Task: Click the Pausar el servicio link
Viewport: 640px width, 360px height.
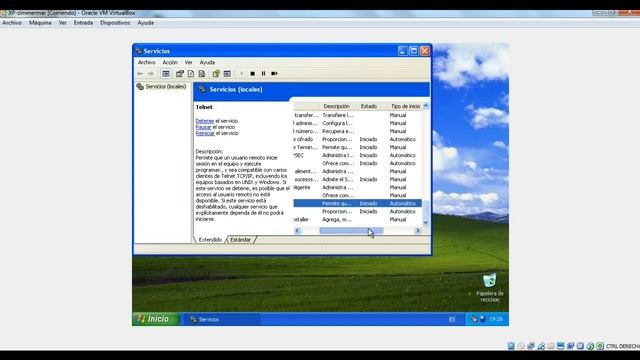Action: (203, 127)
